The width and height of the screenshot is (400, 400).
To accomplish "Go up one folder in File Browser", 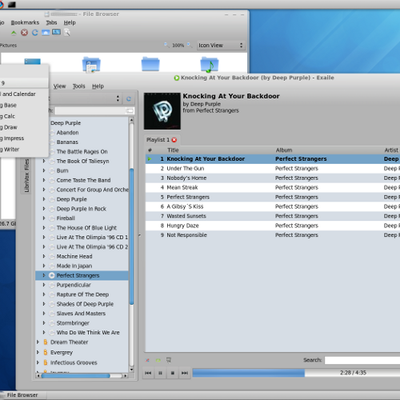I will 14,32.
